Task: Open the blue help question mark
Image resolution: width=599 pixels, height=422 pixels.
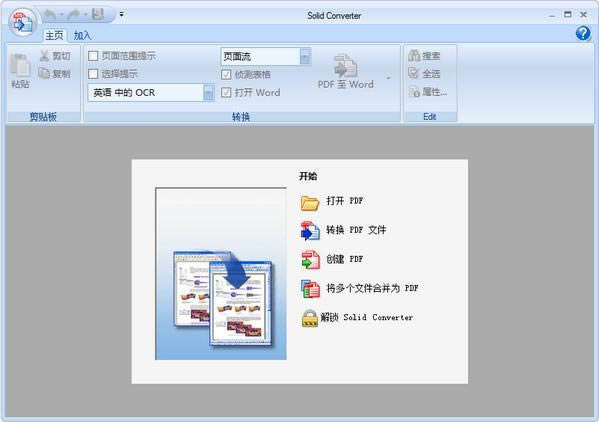Action: (x=583, y=34)
